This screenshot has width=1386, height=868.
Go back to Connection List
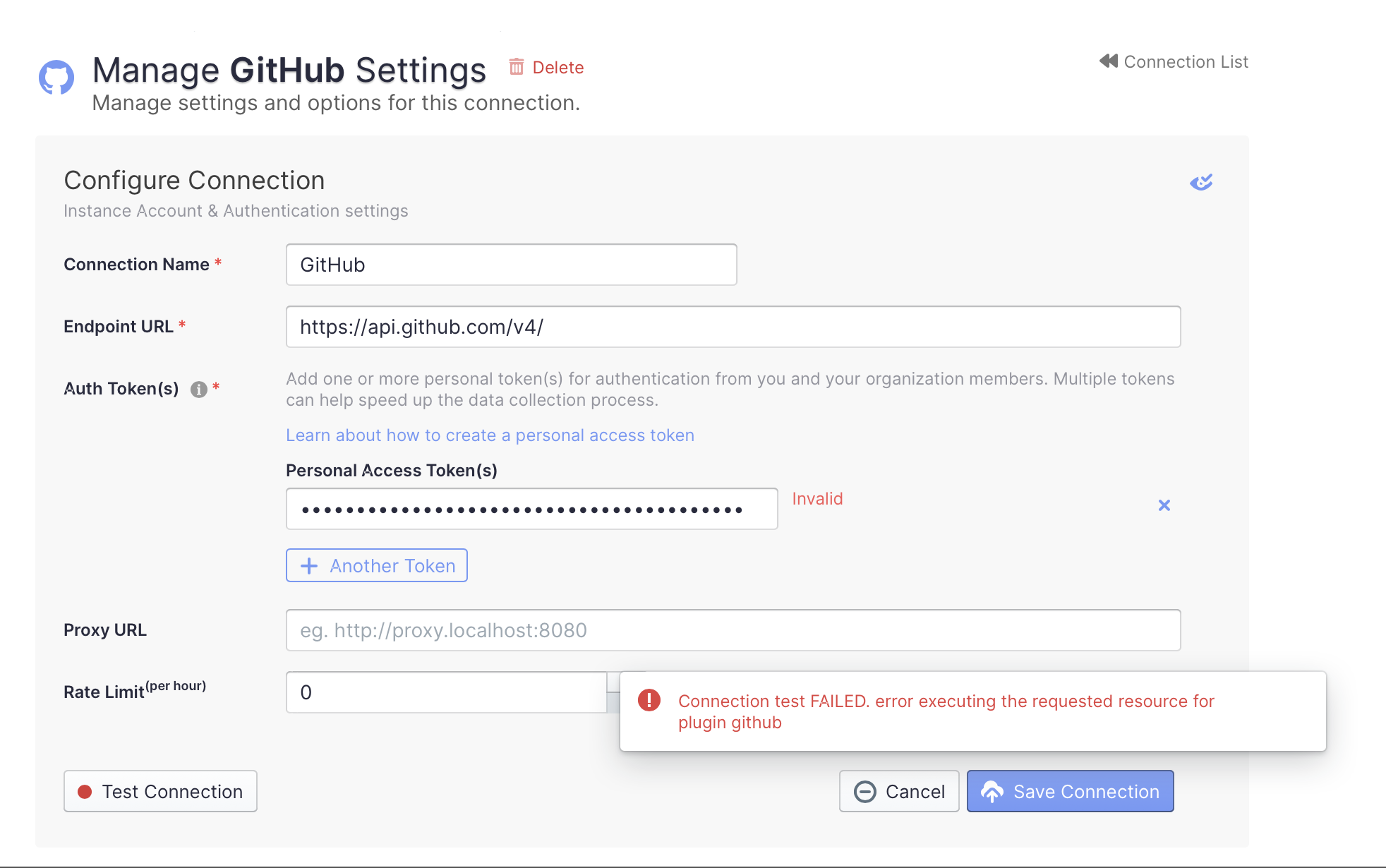[x=1186, y=62]
